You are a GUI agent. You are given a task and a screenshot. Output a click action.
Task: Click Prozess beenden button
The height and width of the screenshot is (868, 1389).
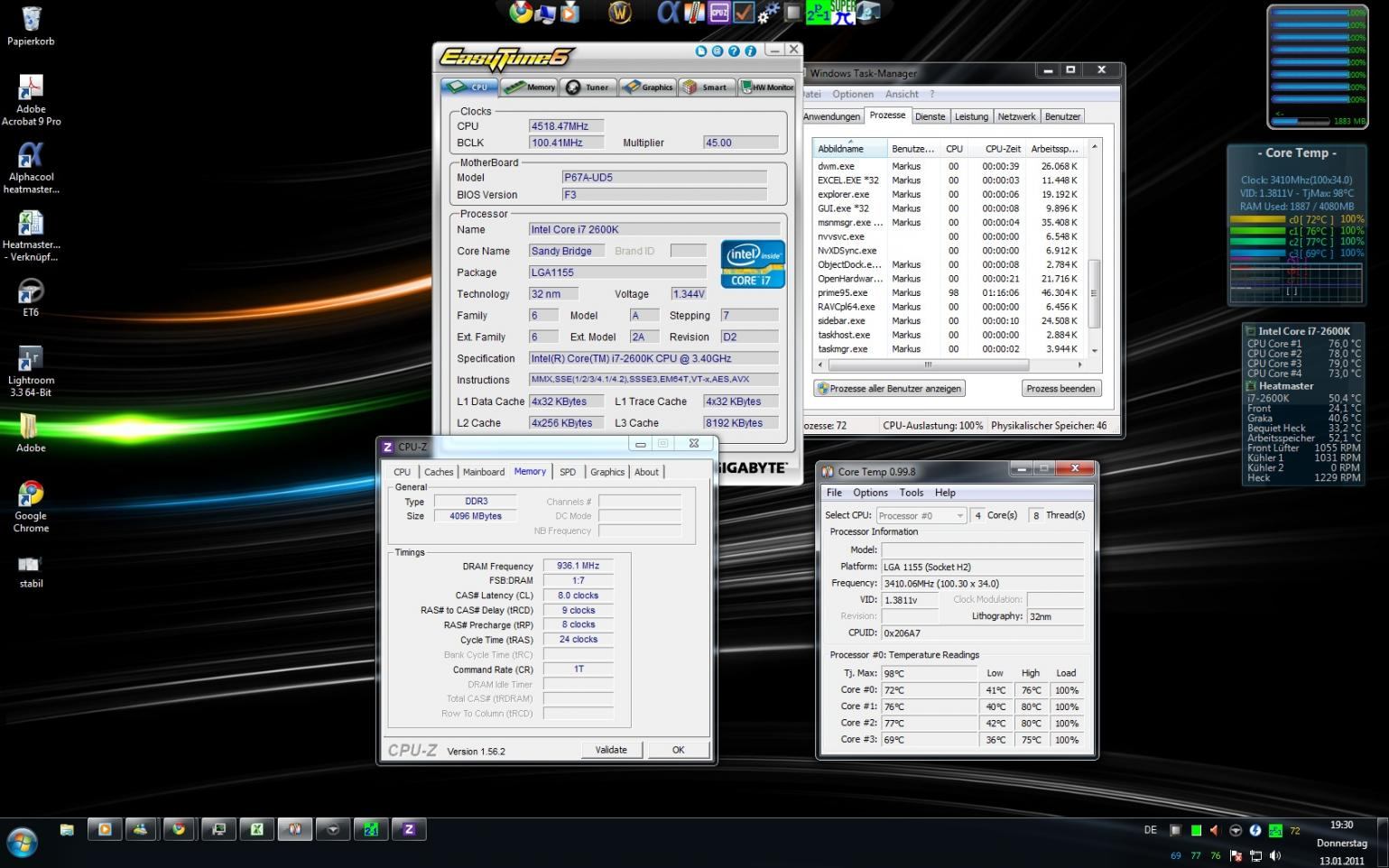click(1060, 389)
